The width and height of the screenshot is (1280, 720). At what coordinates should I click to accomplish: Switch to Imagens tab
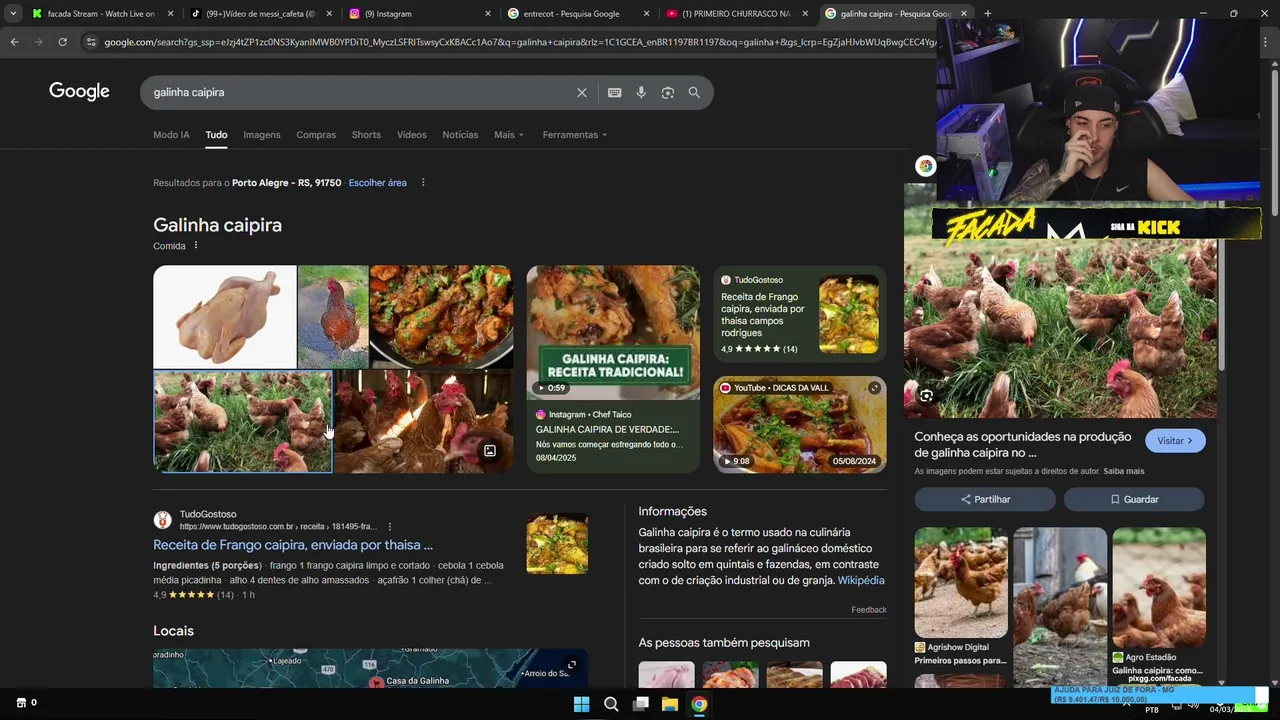point(262,134)
